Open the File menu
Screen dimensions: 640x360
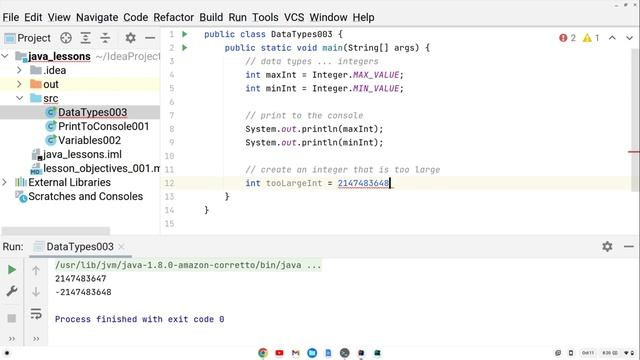click(x=11, y=18)
